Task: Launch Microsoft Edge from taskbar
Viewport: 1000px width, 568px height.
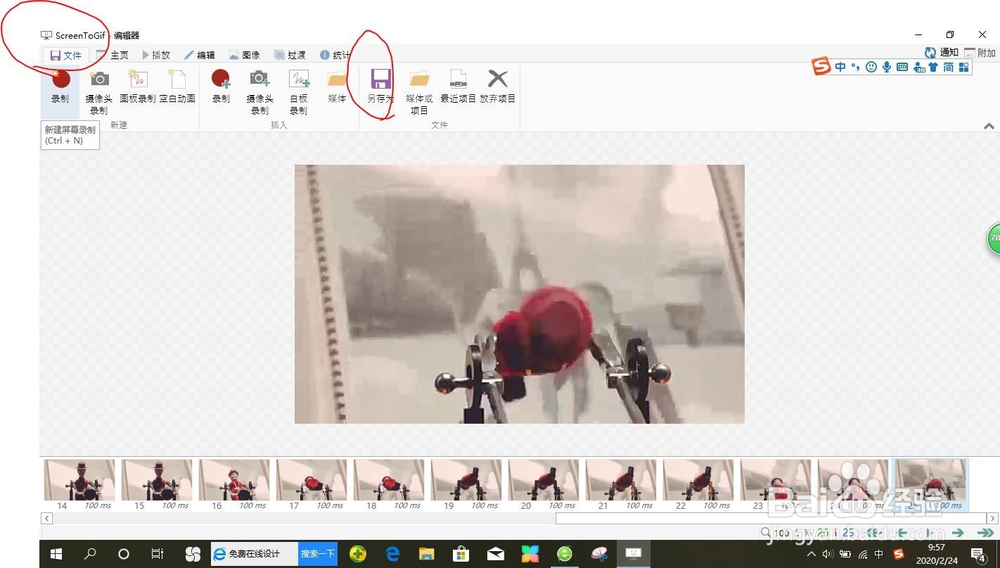Action: coord(392,554)
